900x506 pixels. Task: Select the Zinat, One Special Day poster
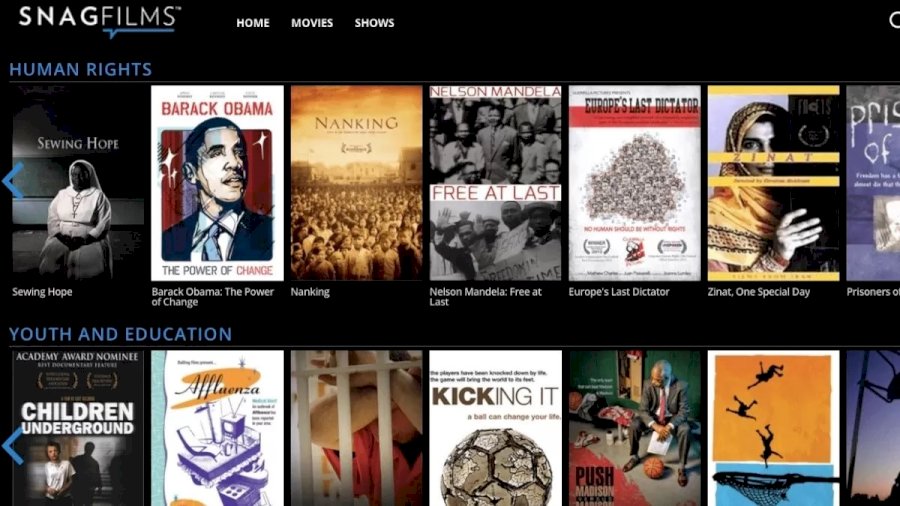click(x=773, y=183)
